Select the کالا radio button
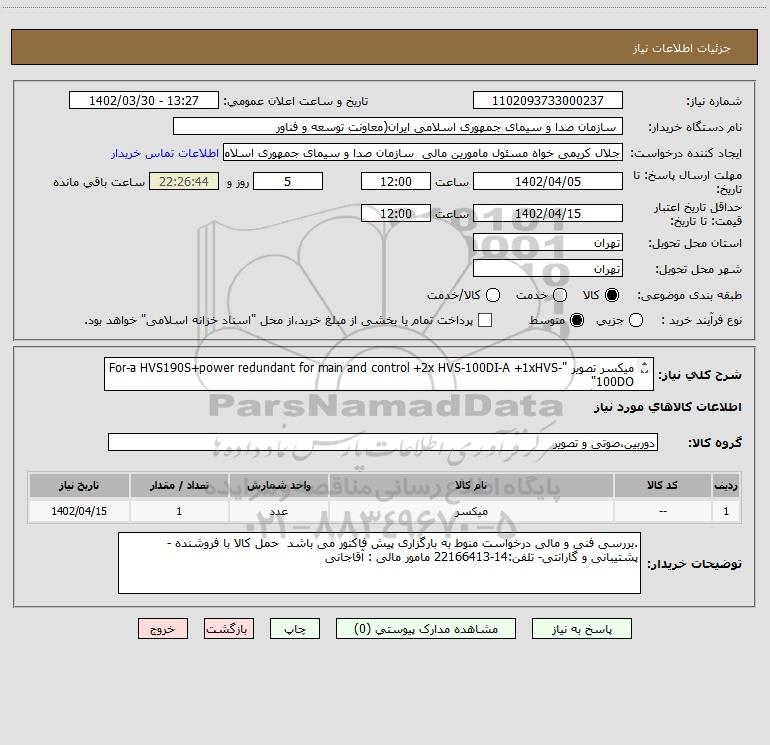The height and width of the screenshot is (745, 770). pyautogui.click(x=612, y=295)
